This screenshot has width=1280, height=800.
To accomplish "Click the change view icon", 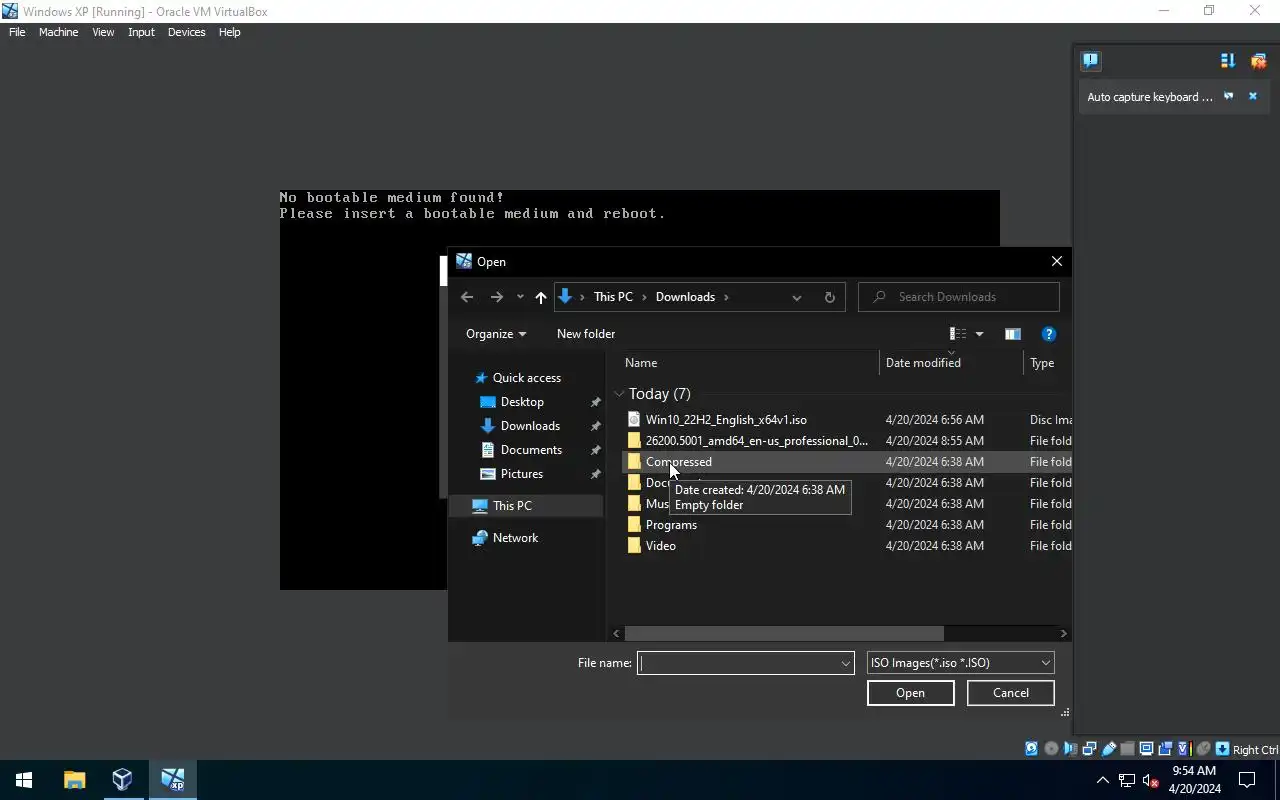I will pos(958,334).
